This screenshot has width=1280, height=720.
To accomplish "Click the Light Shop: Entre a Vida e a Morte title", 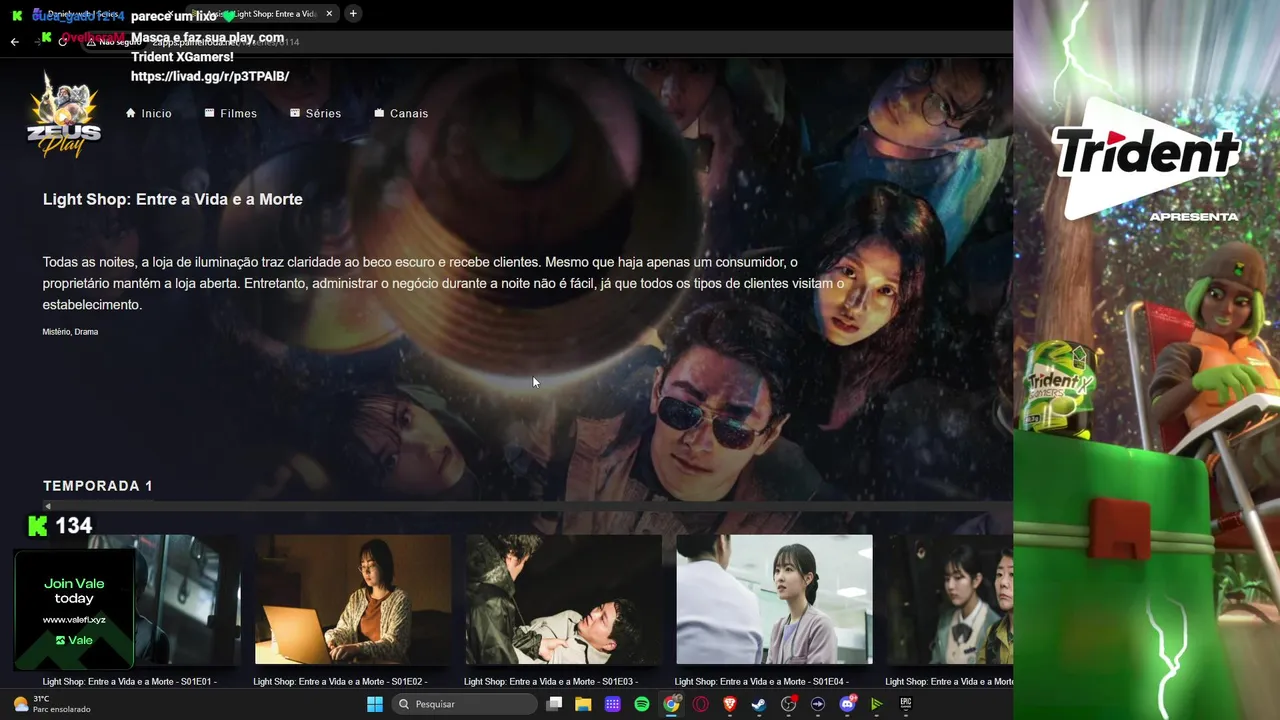I will [172, 199].
